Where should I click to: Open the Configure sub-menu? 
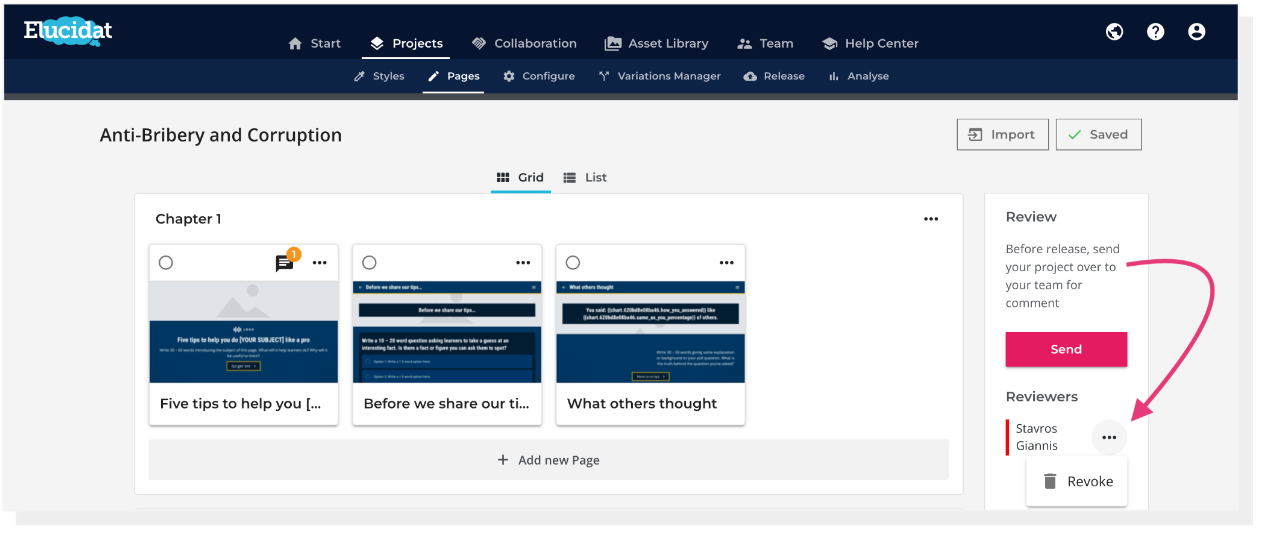[x=539, y=76]
